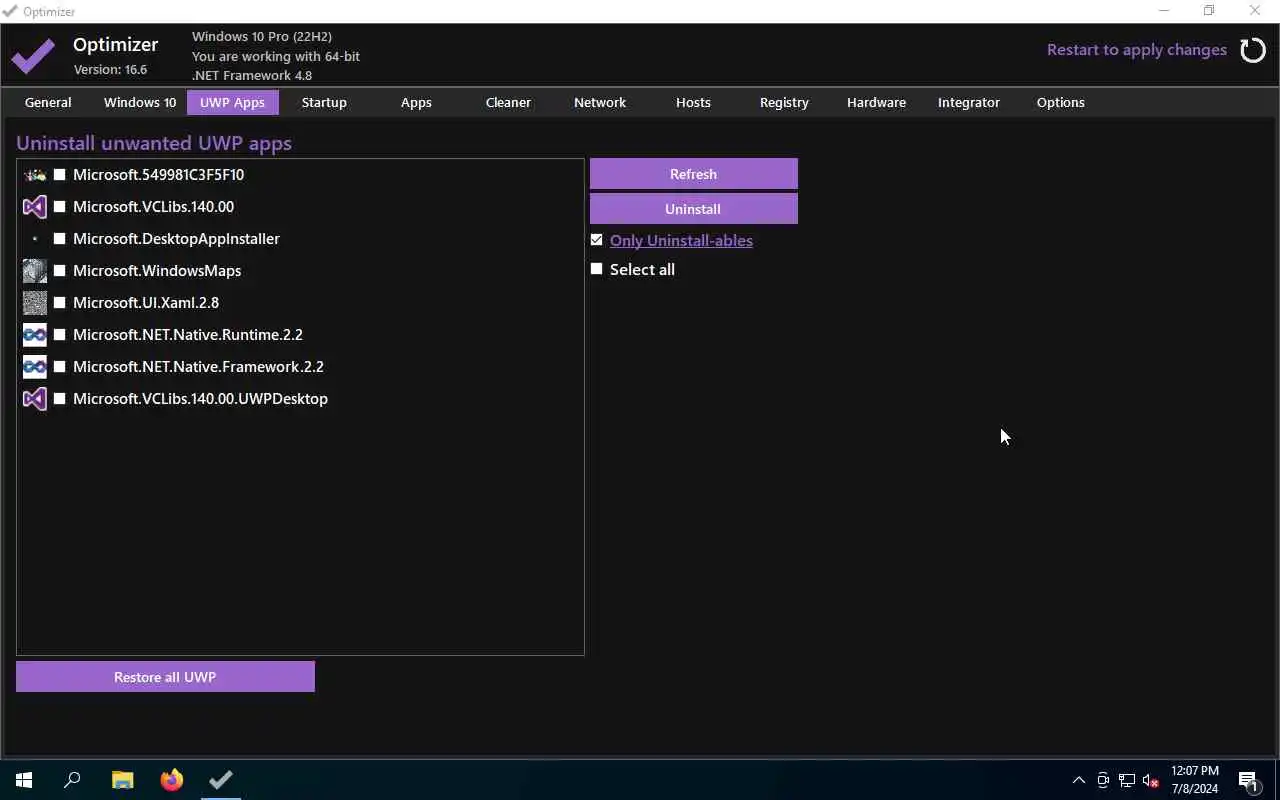Open taskbar search magnifier

tap(72, 780)
